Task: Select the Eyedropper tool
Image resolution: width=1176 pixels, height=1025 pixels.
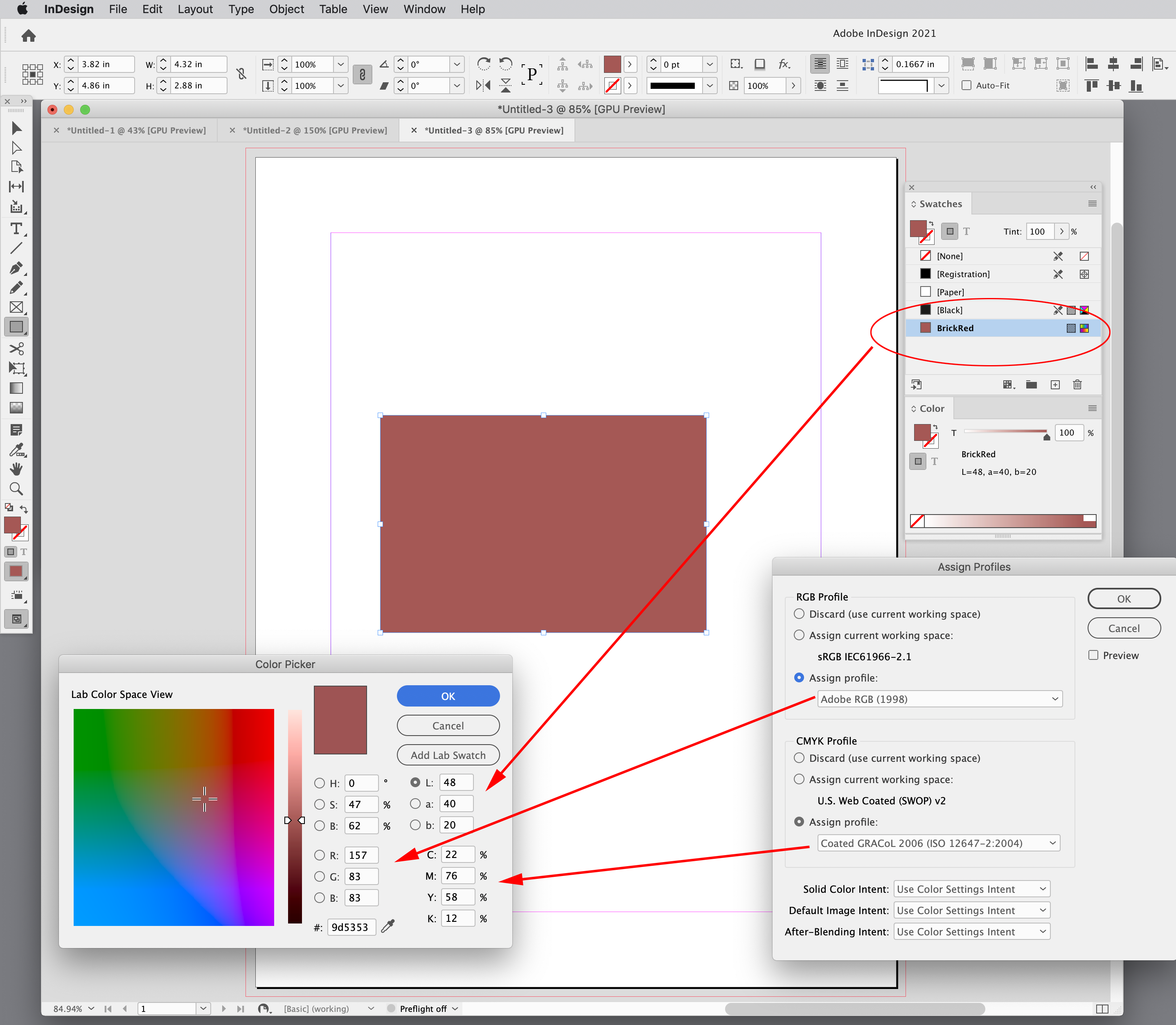Action: tap(17, 449)
